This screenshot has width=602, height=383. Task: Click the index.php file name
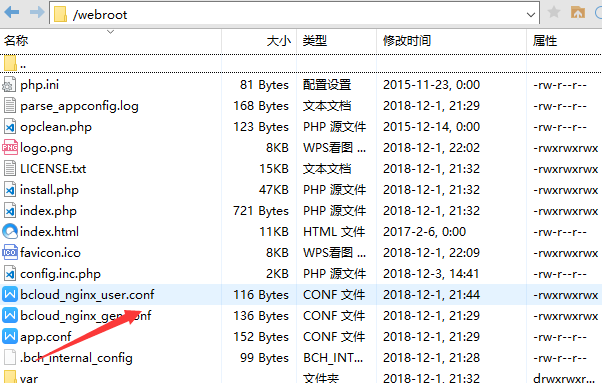[48, 211]
